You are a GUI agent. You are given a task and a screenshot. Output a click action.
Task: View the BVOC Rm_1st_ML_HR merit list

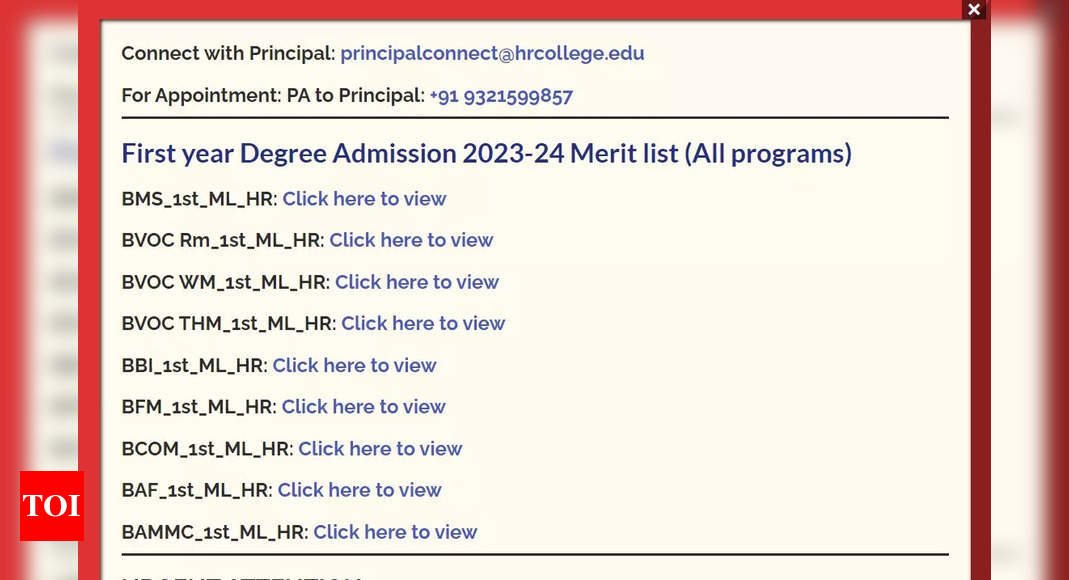tap(411, 241)
